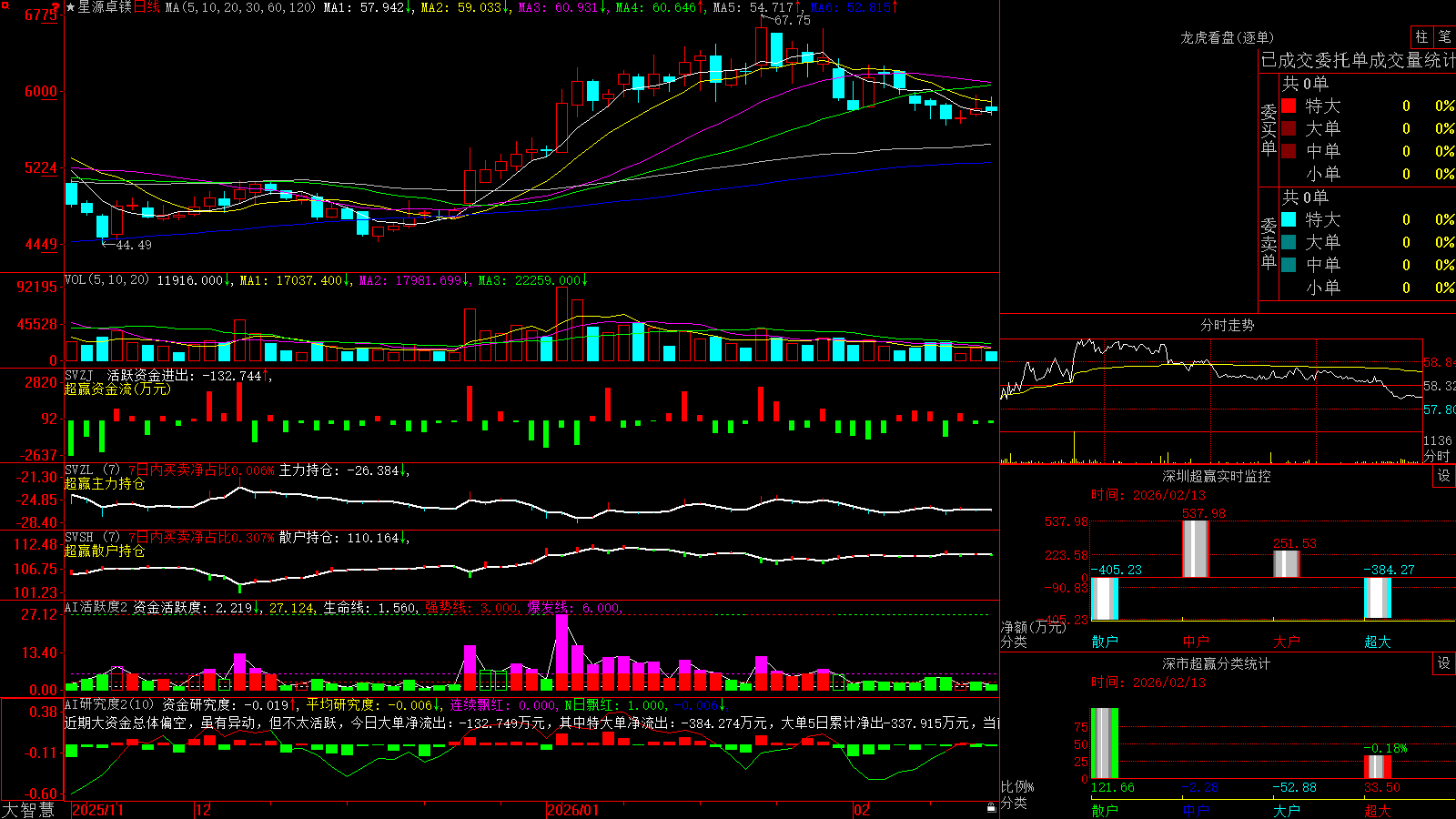
Task: Click the 柱 bar-mode button
Action: click(x=1421, y=36)
